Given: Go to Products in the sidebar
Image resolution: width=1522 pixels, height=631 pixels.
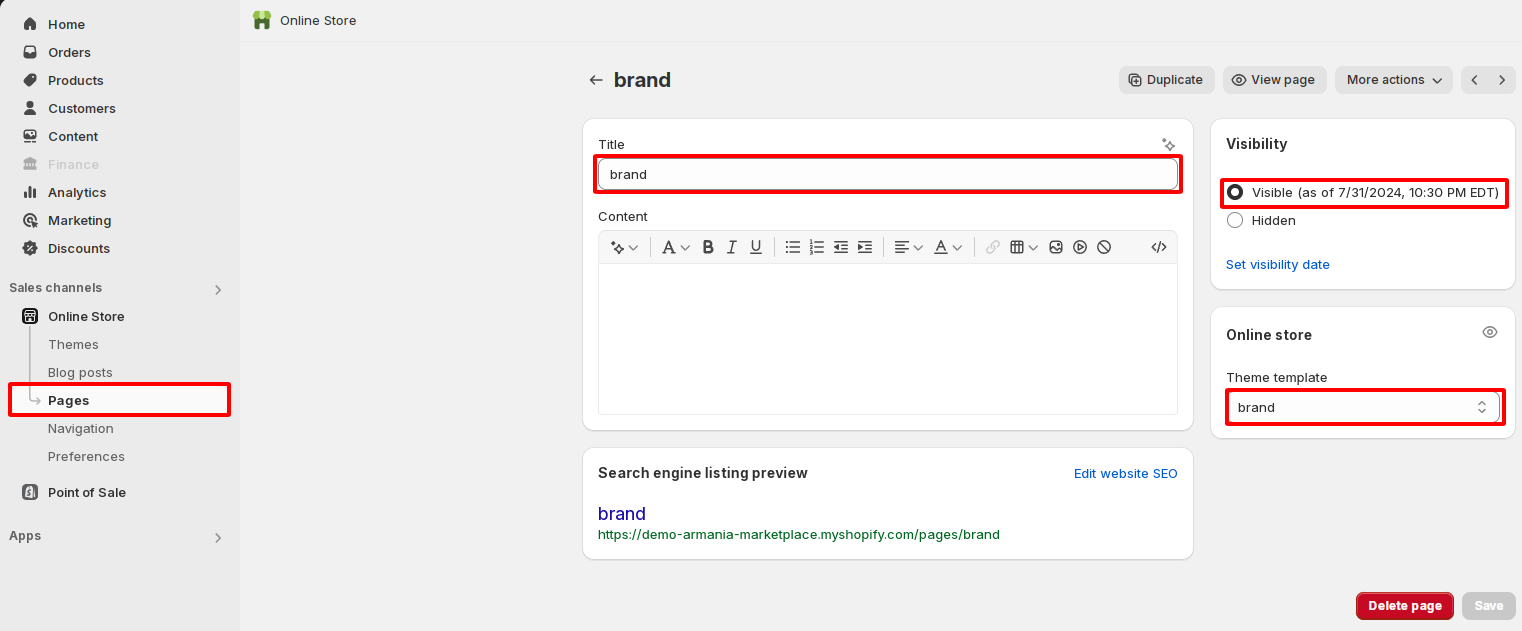Looking at the screenshot, I should point(75,80).
